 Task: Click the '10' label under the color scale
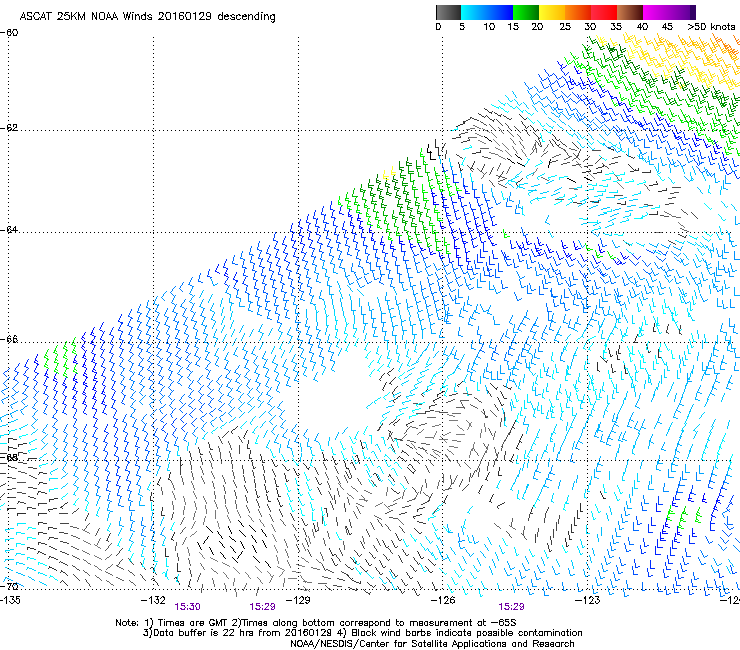(x=489, y=26)
